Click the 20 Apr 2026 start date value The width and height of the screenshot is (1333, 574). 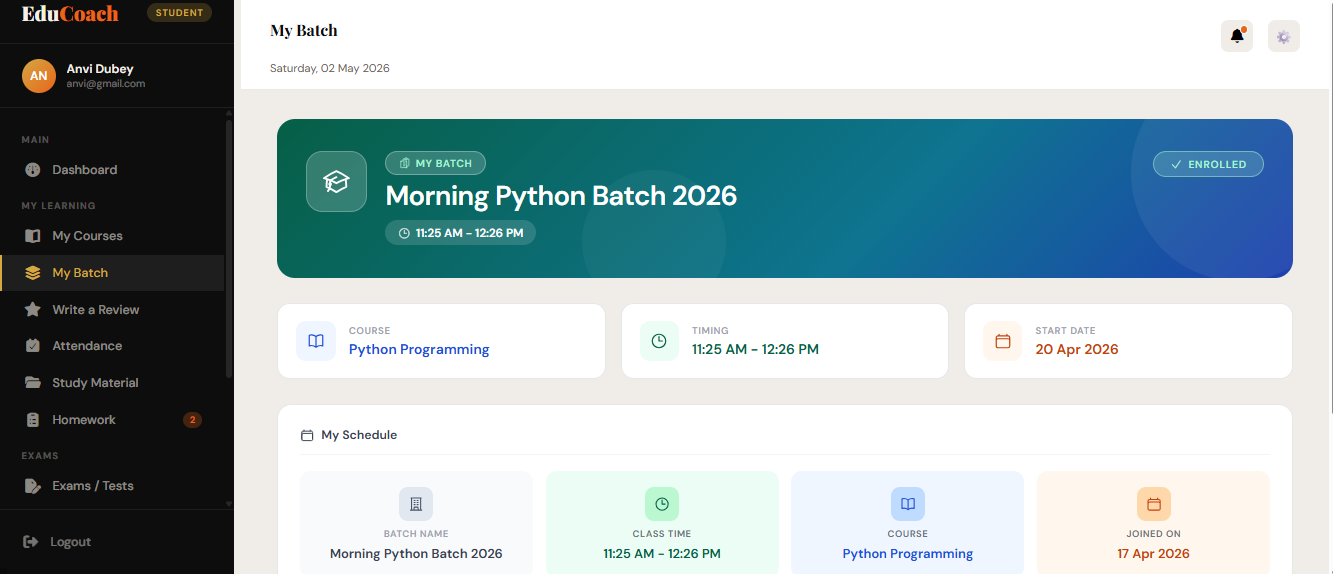click(1077, 350)
